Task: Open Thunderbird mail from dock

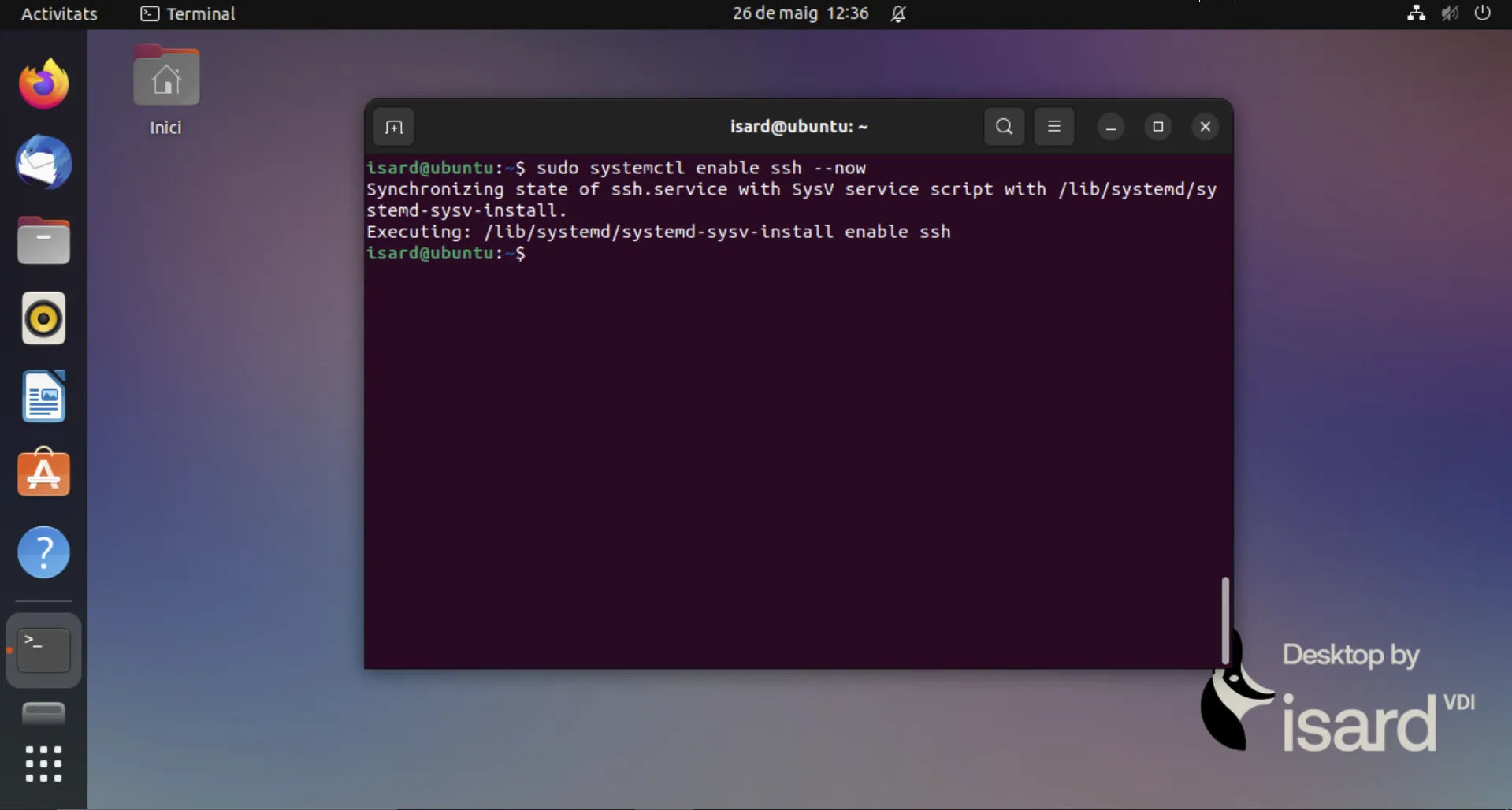Action: coord(43,162)
